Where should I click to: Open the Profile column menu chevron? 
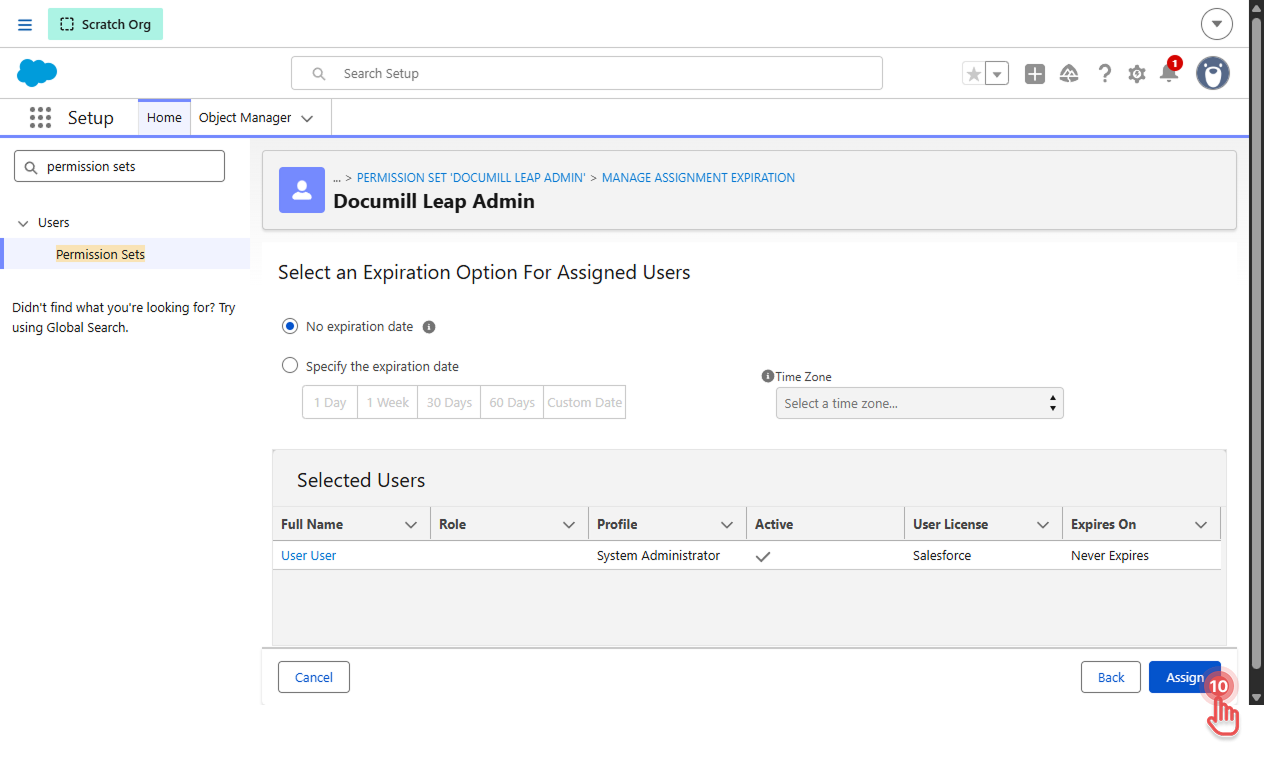click(727, 525)
